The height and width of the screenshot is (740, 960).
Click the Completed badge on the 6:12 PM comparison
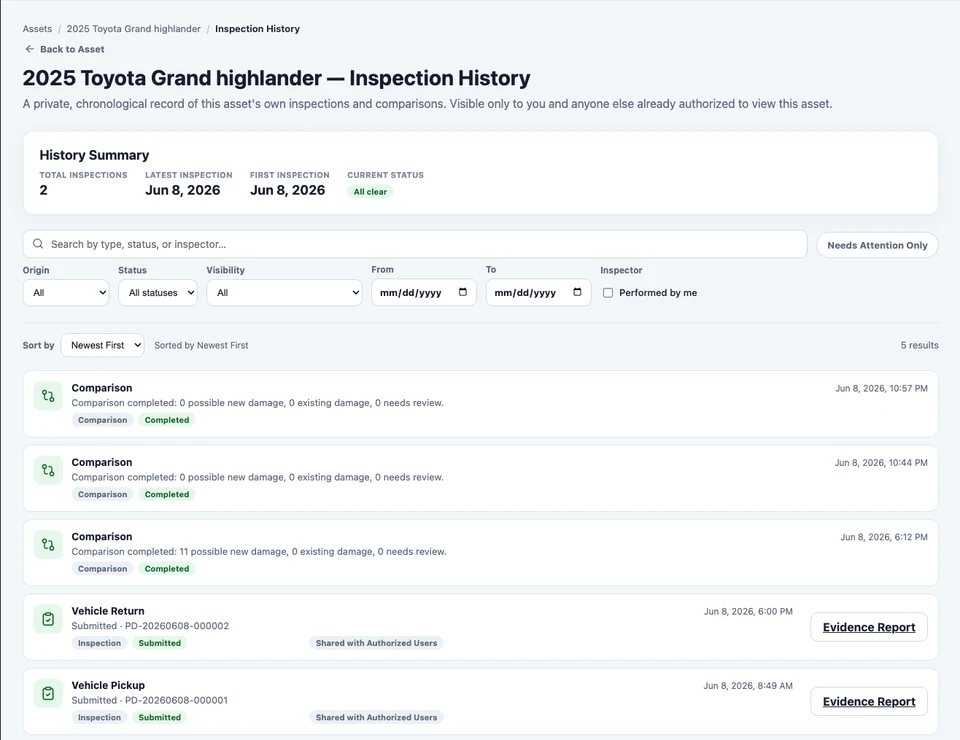pos(167,569)
